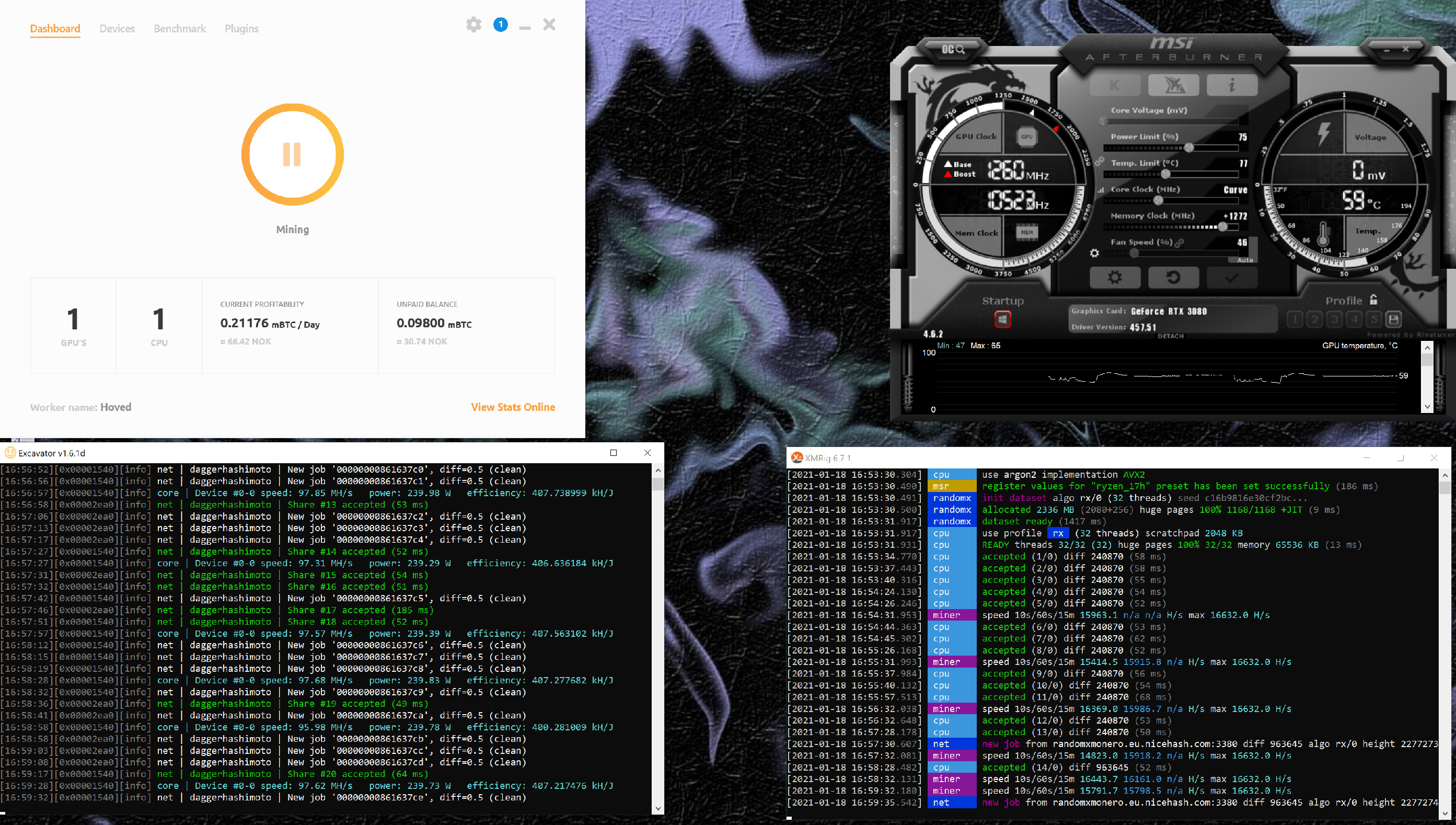Click the Core Clock slider handle
This screenshot has height=825, width=1456.
click(x=1158, y=200)
